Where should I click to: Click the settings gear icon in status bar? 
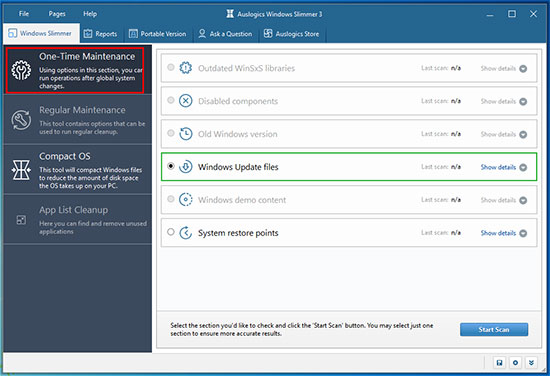tap(515, 363)
